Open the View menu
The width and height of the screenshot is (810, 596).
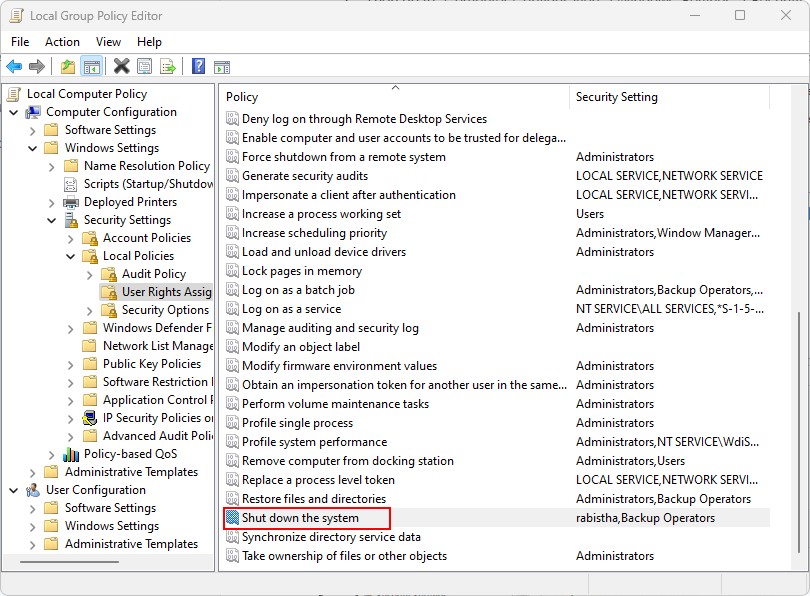click(108, 42)
